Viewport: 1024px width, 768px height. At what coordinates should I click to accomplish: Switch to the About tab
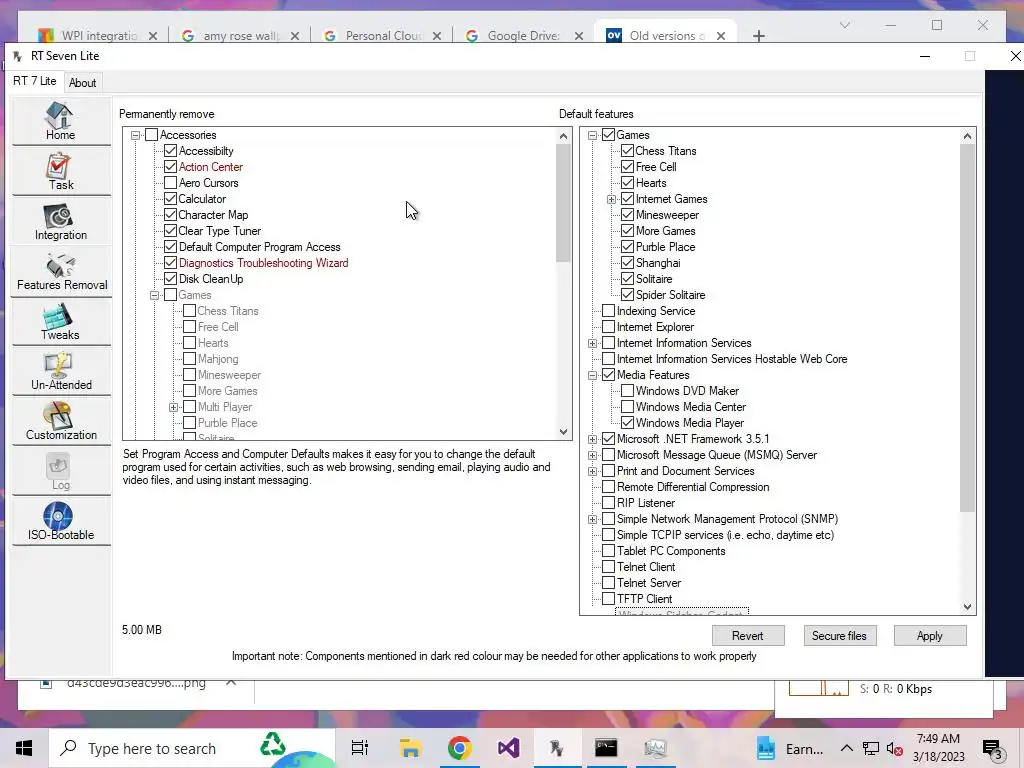click(x=82, y=83)
